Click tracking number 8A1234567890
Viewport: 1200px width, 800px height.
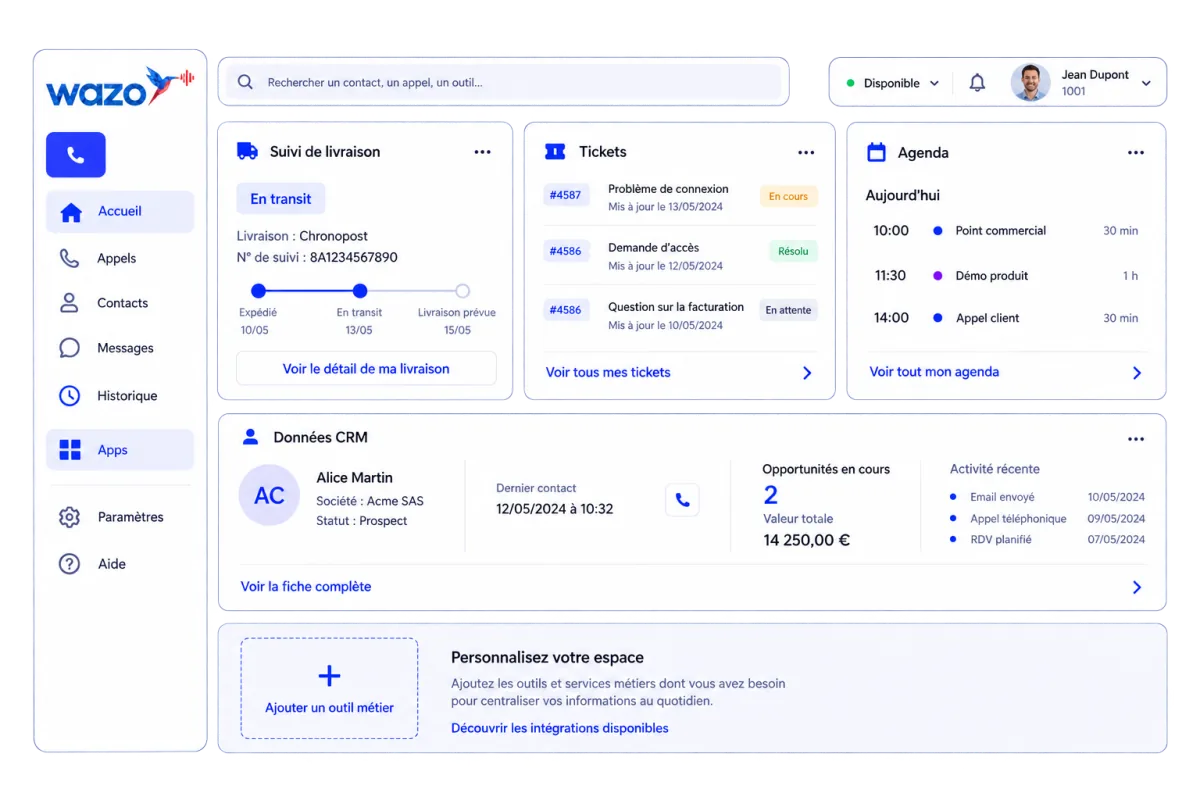(x=353, y=257)
